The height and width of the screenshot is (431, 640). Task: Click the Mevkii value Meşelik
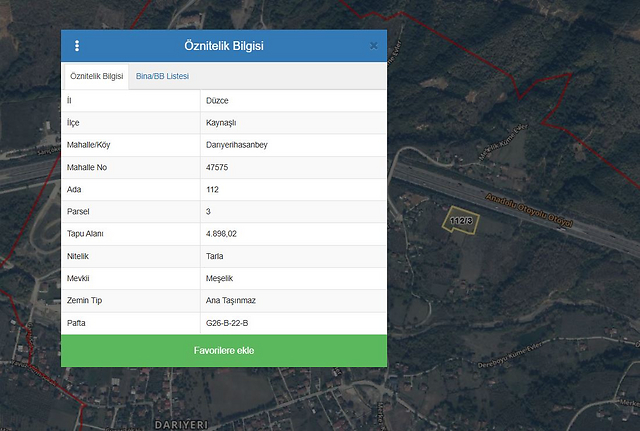219,278
